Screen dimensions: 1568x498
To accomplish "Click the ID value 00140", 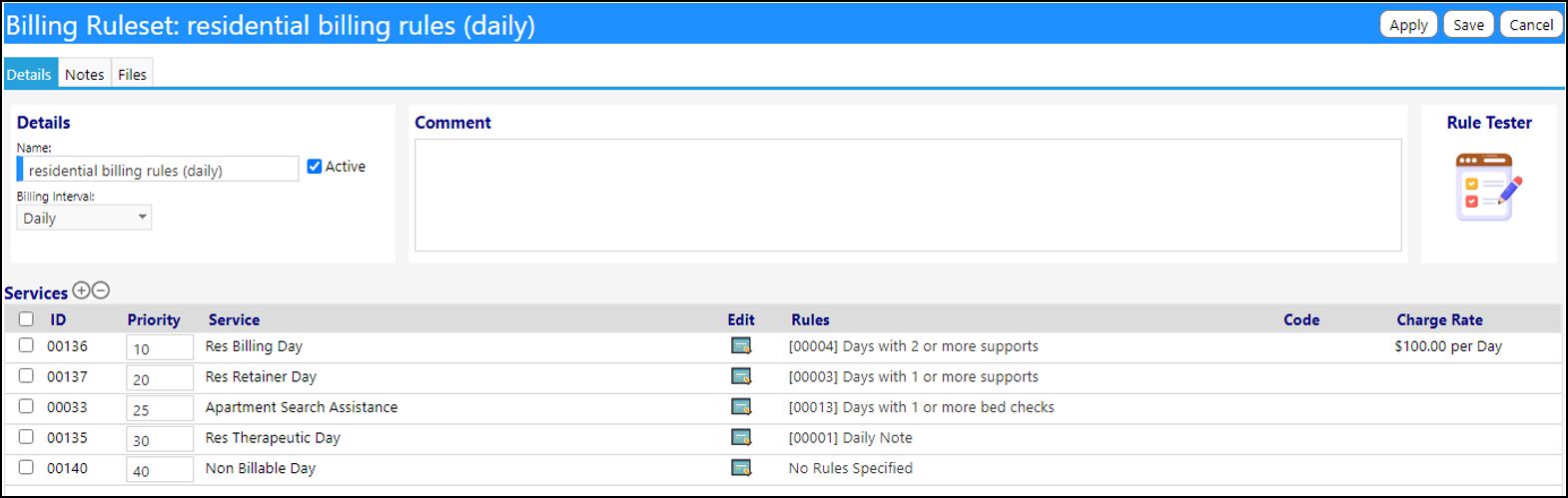I will [67, 468].
